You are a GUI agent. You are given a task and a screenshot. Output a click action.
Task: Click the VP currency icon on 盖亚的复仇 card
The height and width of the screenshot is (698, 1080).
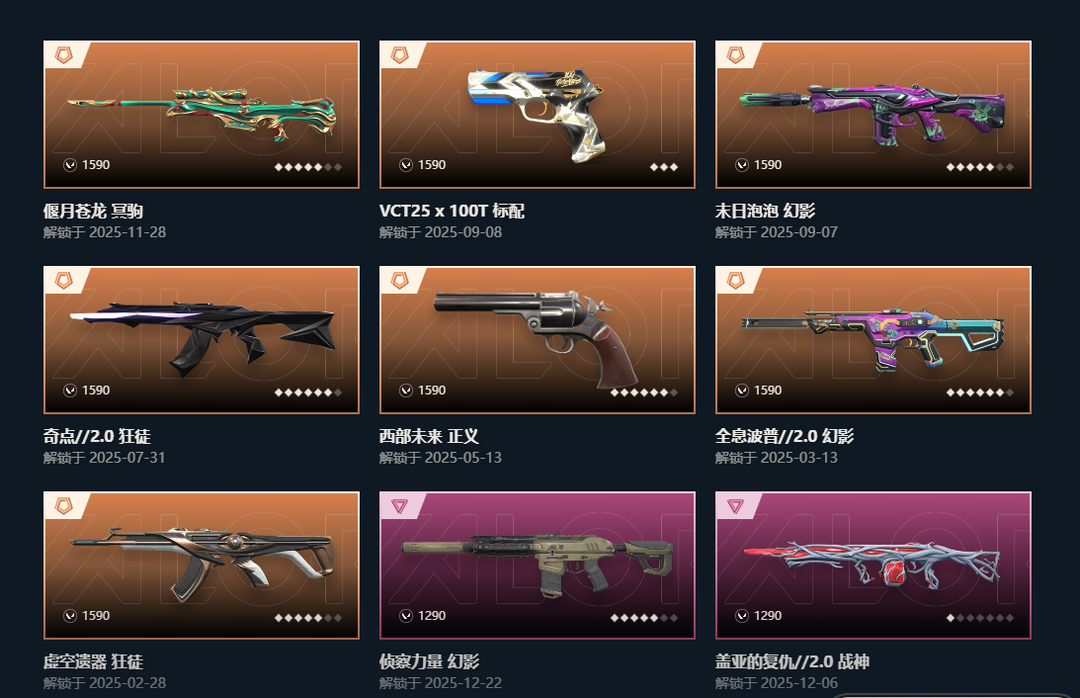742,616
